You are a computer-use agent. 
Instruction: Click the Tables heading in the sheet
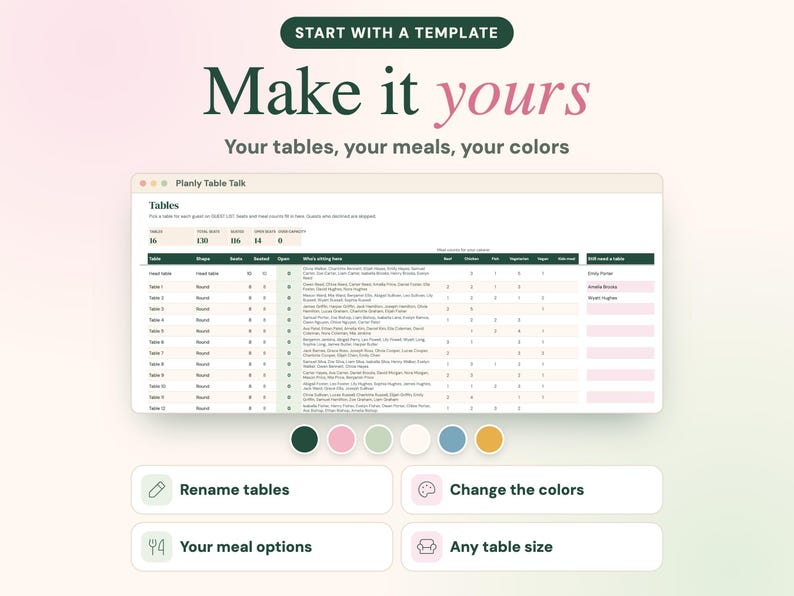164,205
